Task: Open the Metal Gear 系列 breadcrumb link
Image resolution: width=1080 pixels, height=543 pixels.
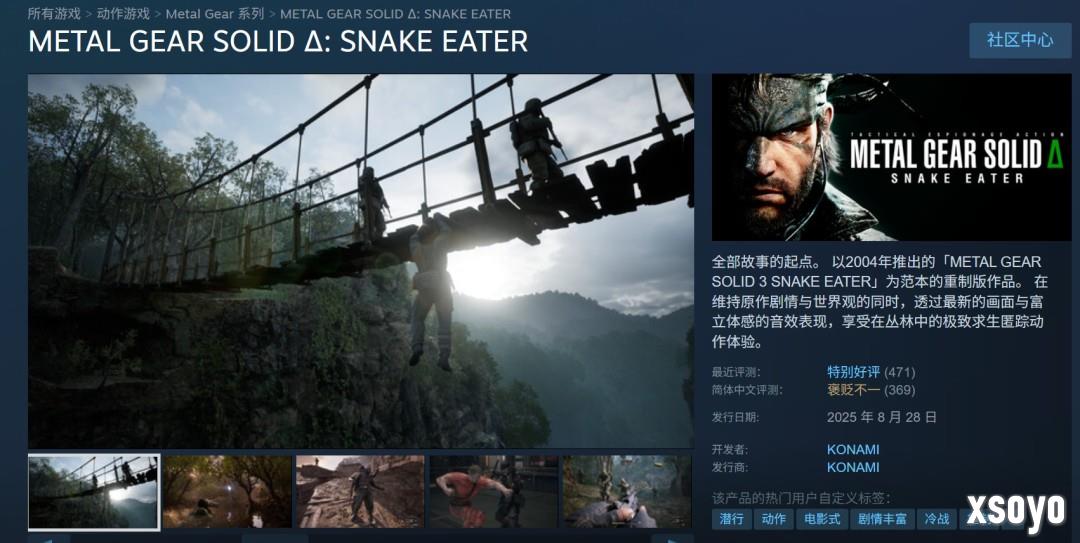Action: tap(215, 14)
